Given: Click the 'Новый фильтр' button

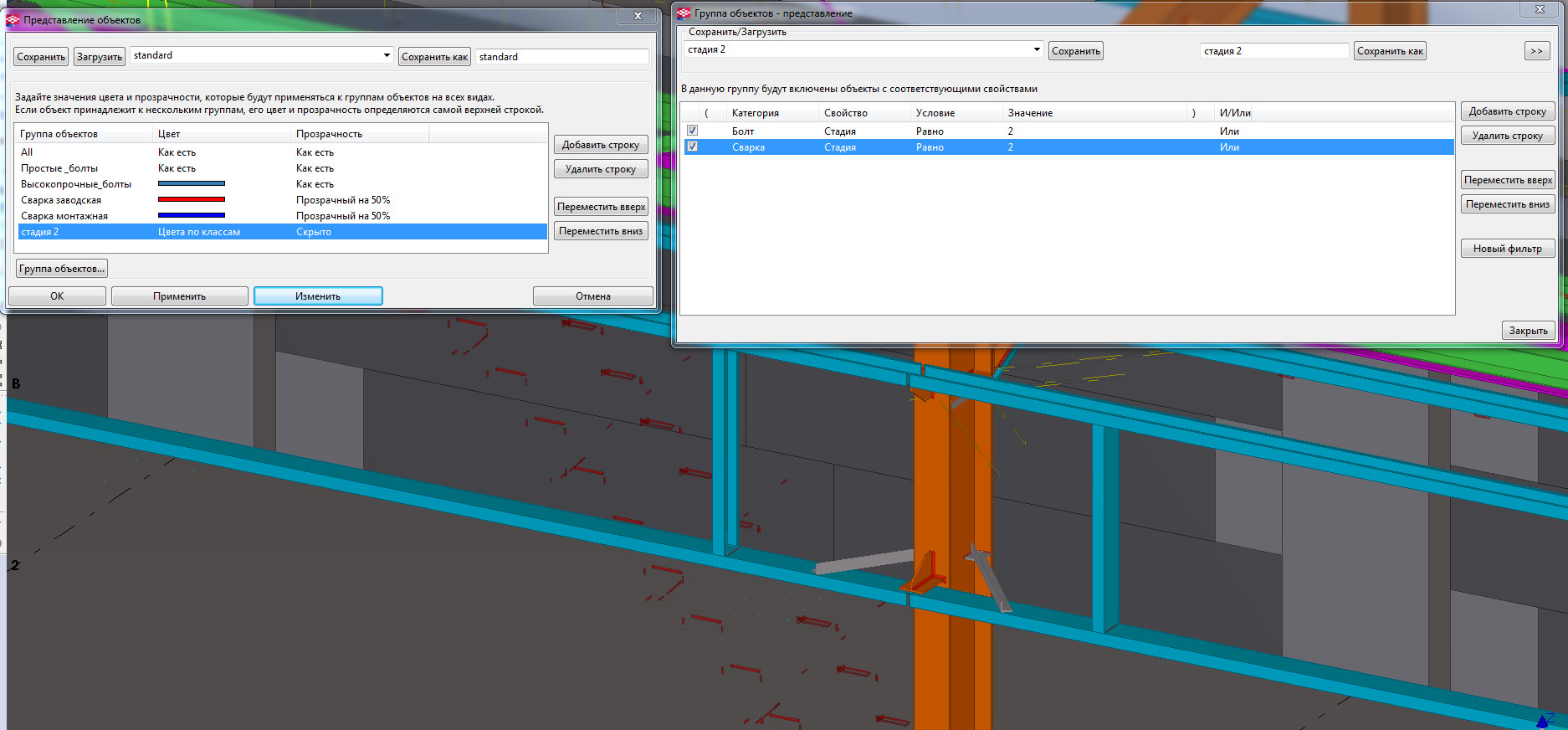Looking at the screenshot, I should click(x=1507, y=249).
